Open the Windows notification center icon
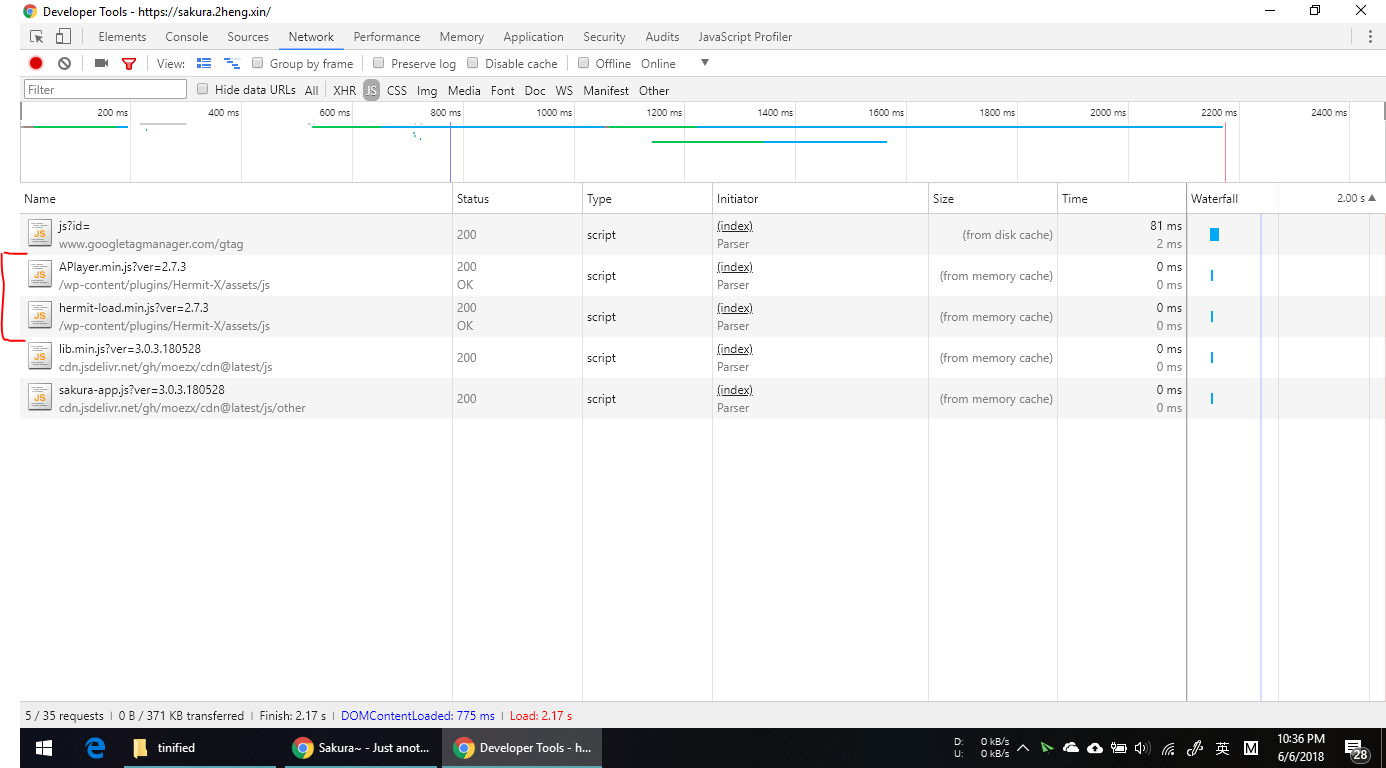The width and height of the screenshot is (1386, 768). coord(1357,749)
